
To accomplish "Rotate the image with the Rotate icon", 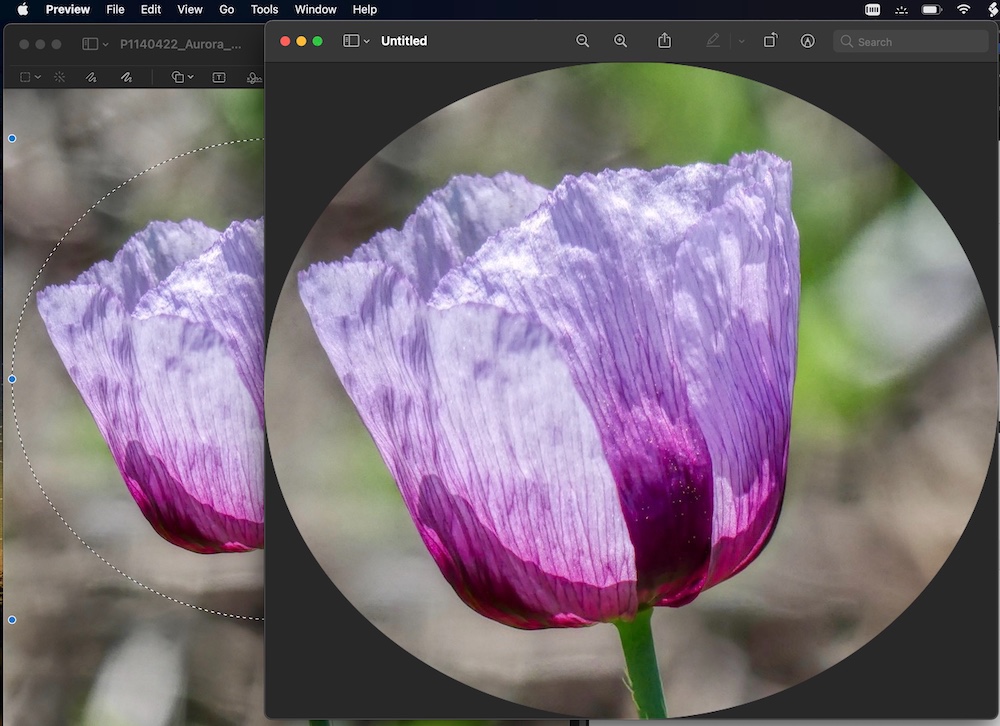I will [770, 41].
